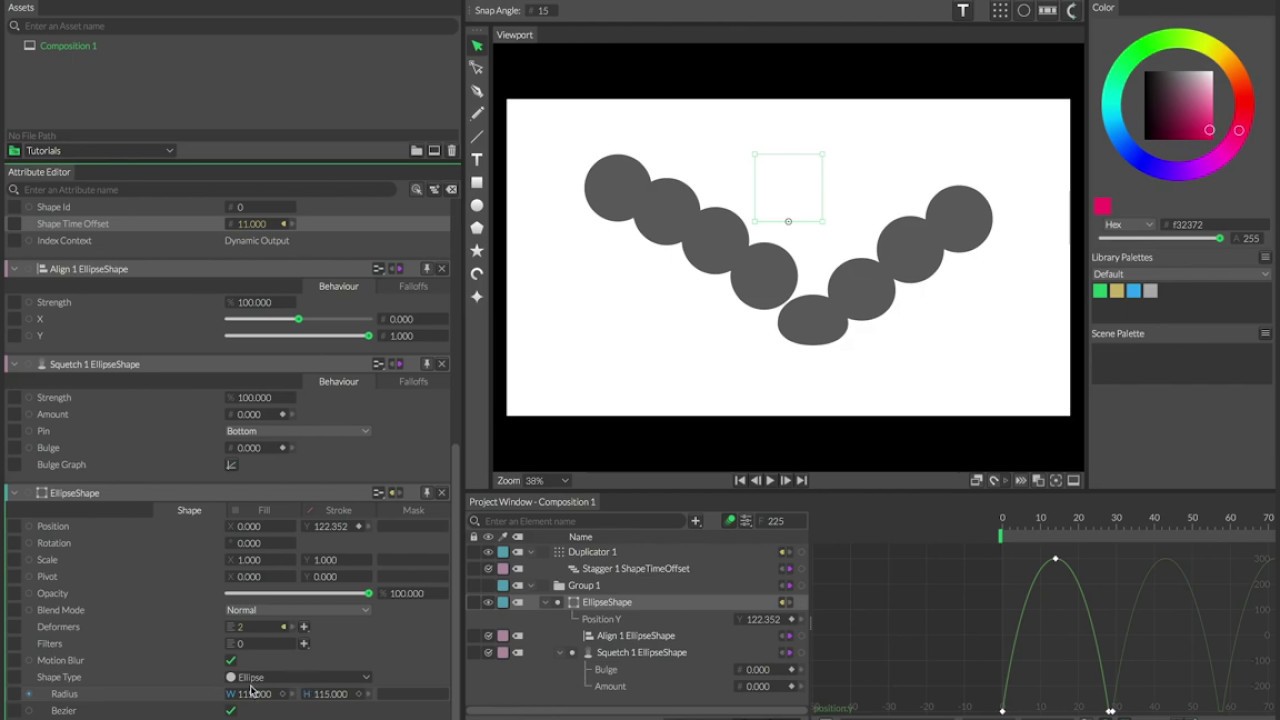
Task: Select the Ellipse shape tool
Action: click(x=477, y=205)
